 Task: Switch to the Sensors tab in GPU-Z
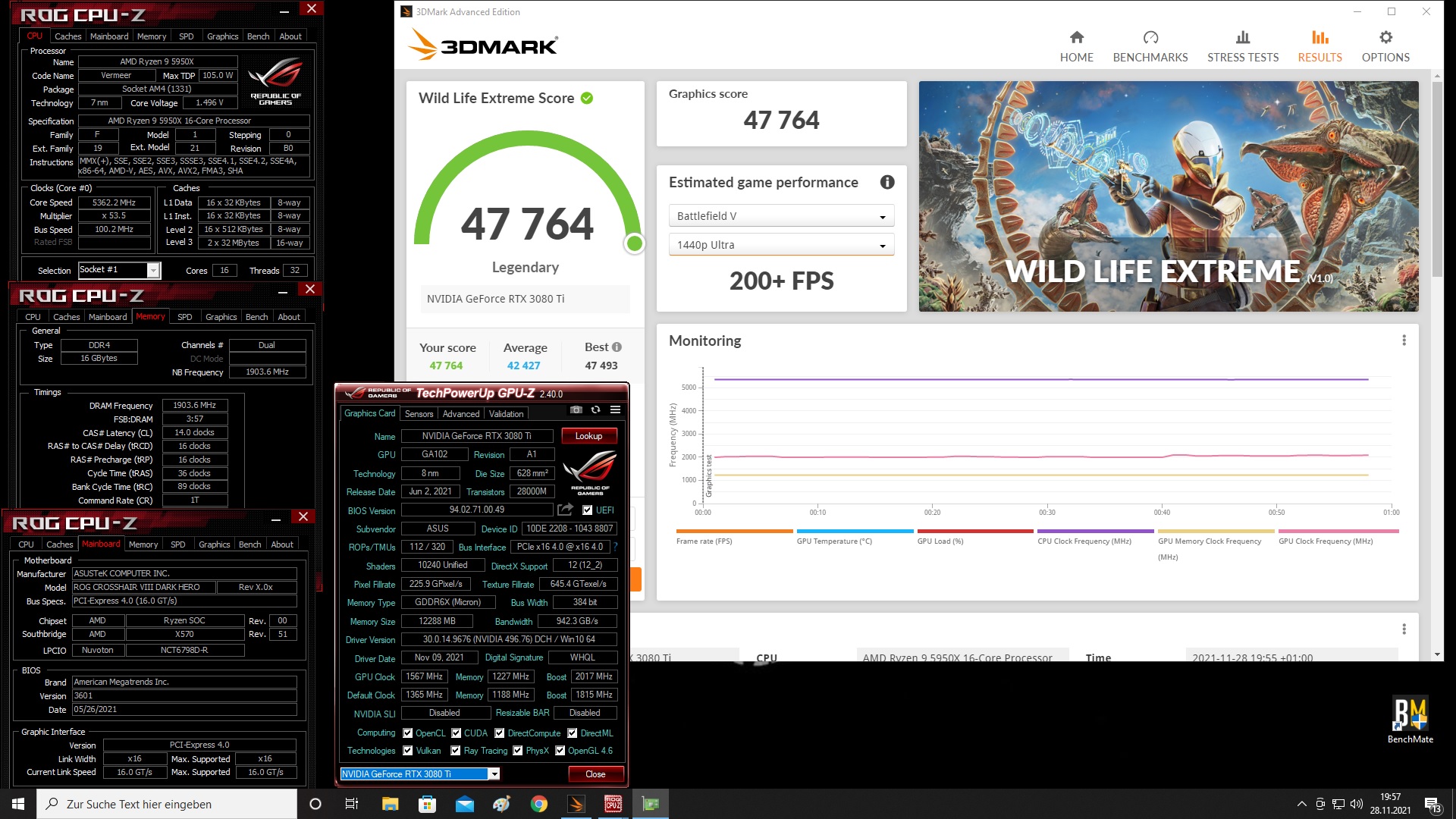coord(419,413)
